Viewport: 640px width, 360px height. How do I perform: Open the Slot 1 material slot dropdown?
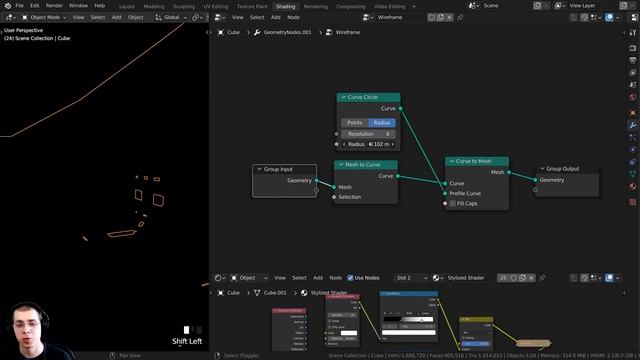pos(411,278)
